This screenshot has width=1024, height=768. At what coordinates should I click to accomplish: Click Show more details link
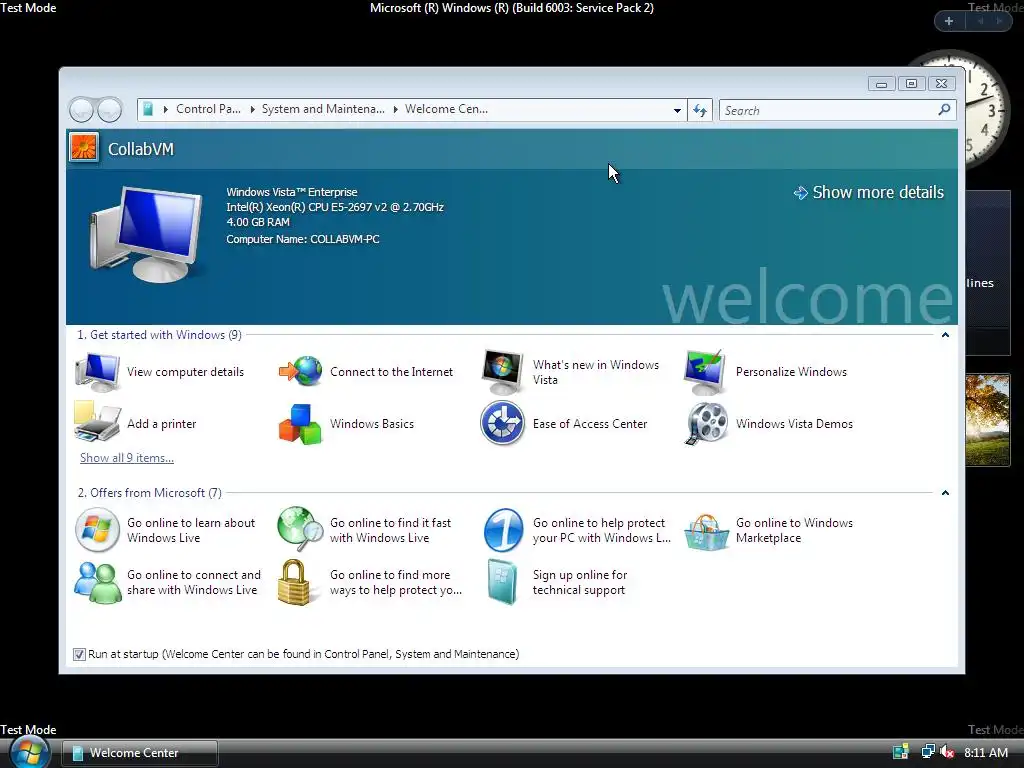pyautogui.click(x=869, y=193)
